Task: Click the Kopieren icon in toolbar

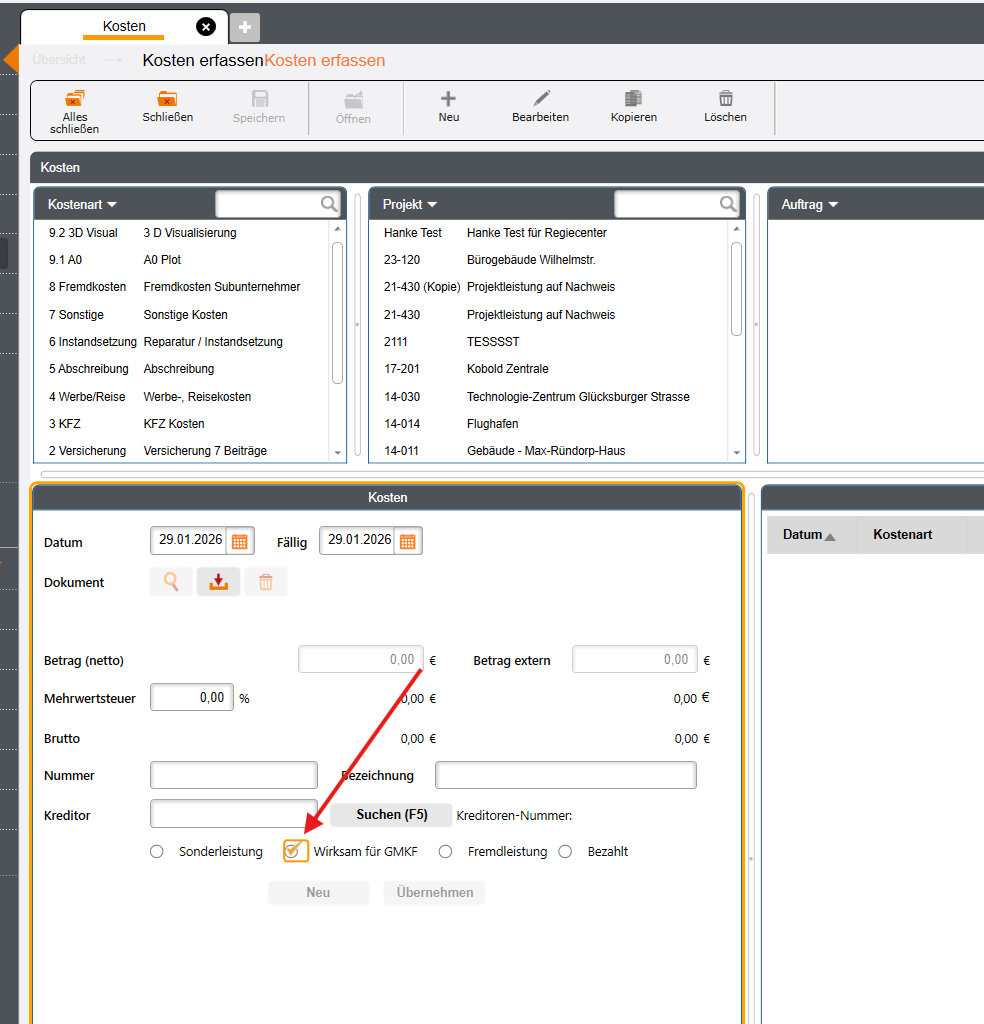Action: pos(633,99)
